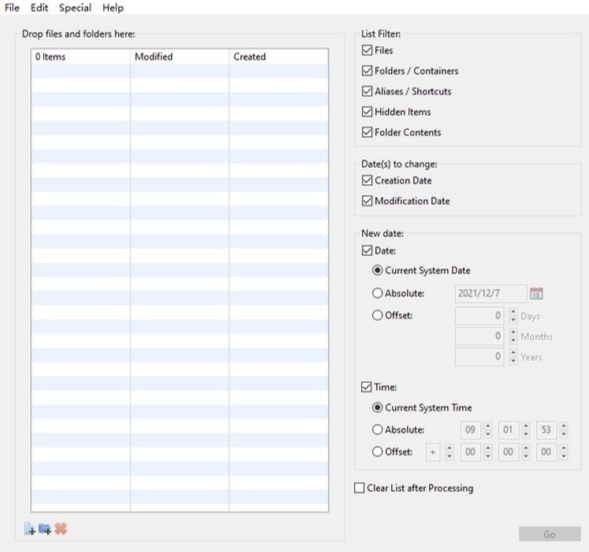589x552 pixels.
Task: Click the absolute hour field showing 09
Action: 470,430
